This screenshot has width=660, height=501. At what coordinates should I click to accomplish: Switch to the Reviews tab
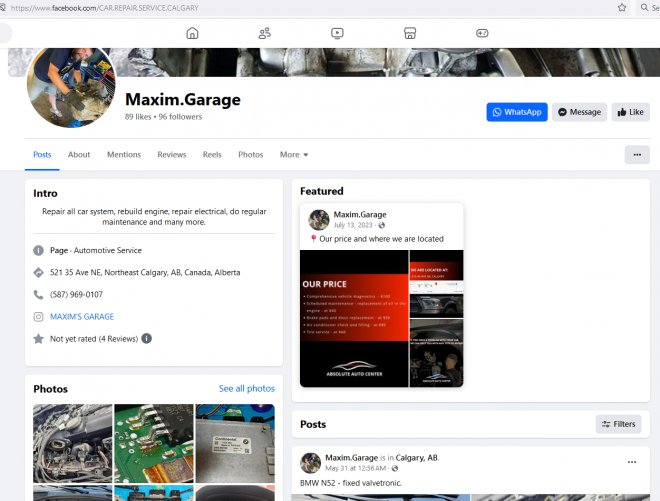tap(172, 155)
